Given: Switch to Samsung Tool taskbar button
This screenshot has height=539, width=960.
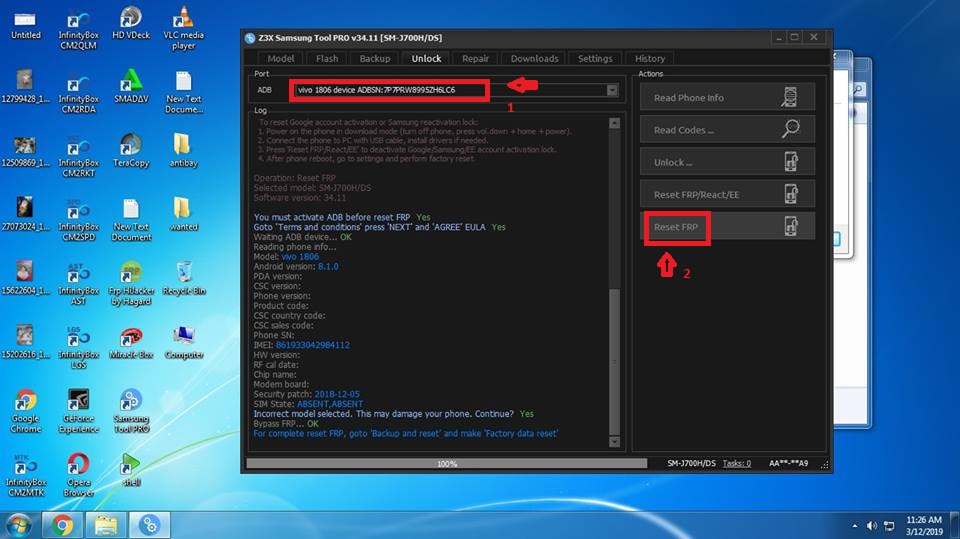Looking at the screenshot, I should pyautogui.click(x=149, y=525).
